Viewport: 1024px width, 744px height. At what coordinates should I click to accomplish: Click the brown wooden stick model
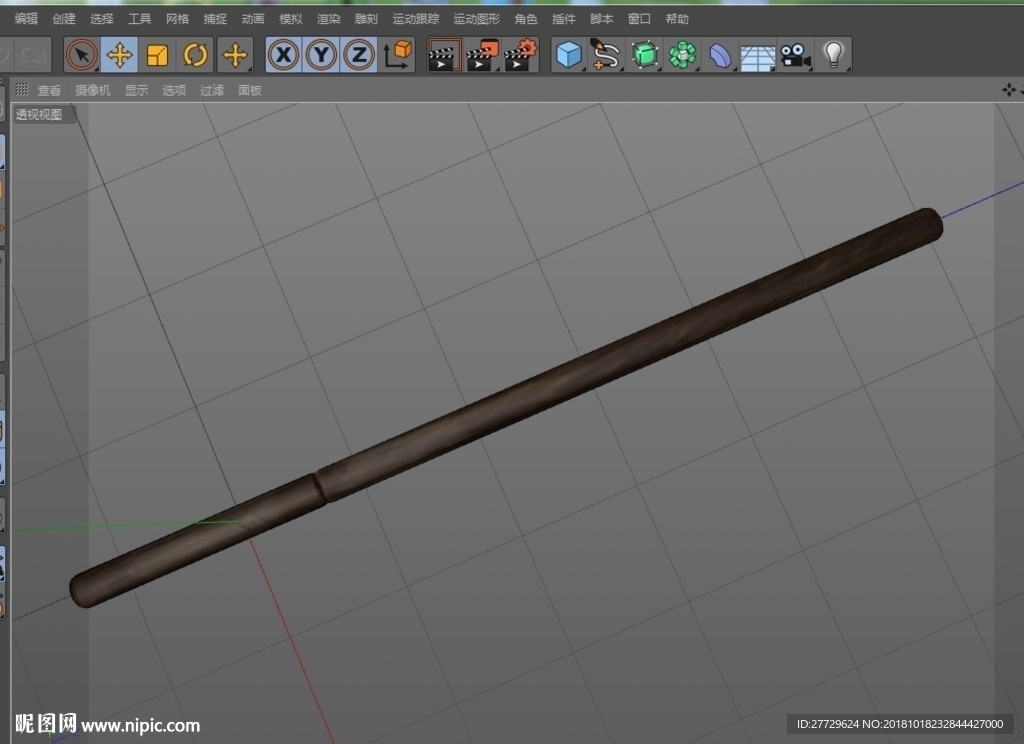pos(506,408)
